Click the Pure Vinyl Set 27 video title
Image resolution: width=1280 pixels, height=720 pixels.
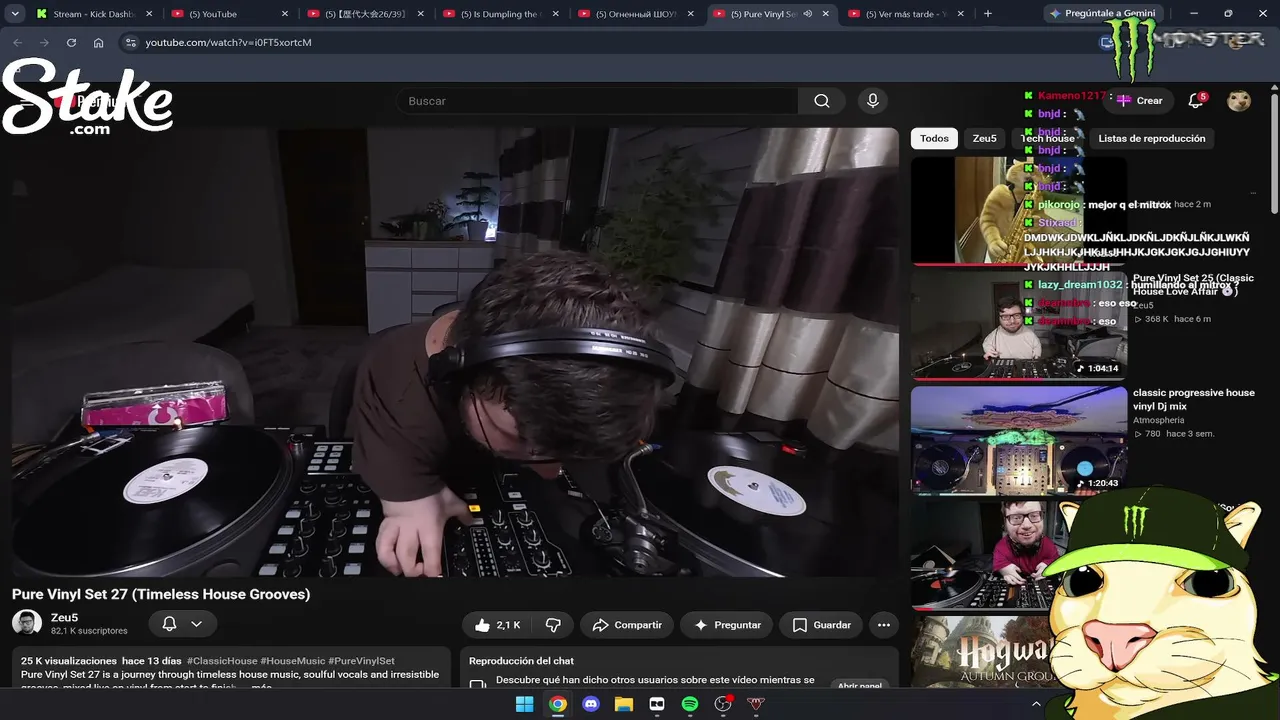pyautogui.click(x=161, y=594)
